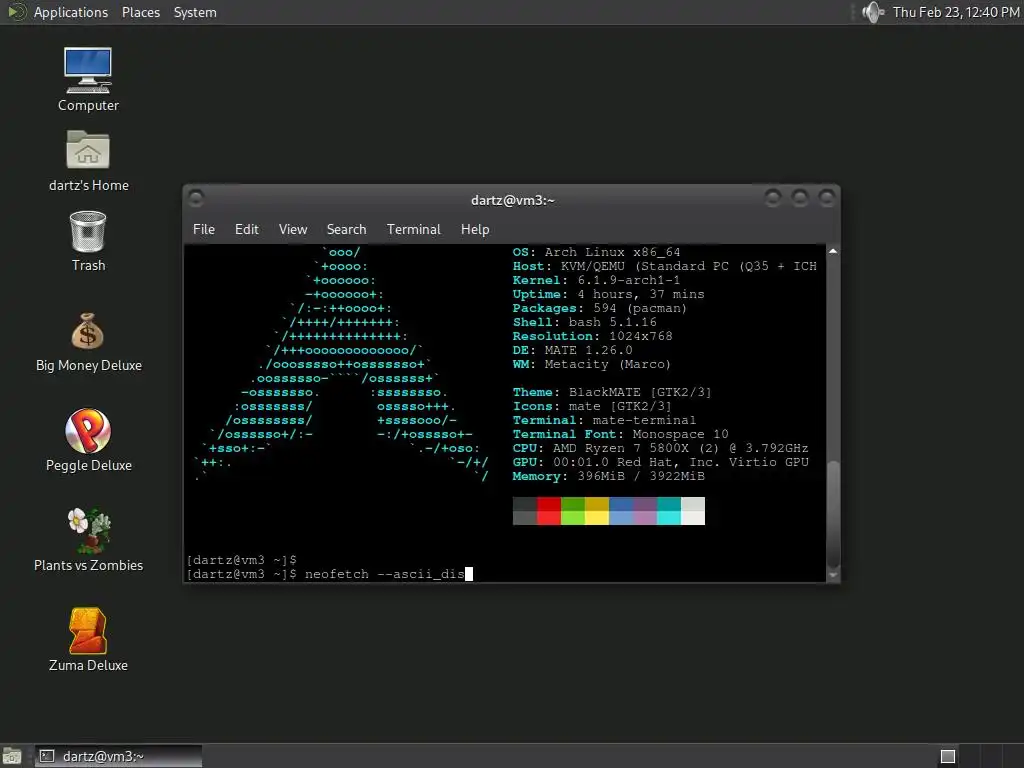
Task: Open the terminal File menu
Action: [x=204, y=229]
